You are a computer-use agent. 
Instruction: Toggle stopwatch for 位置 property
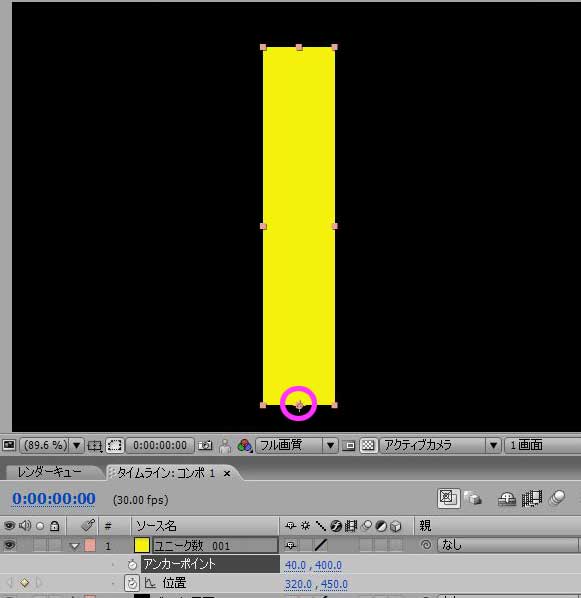tap(132, 583)
